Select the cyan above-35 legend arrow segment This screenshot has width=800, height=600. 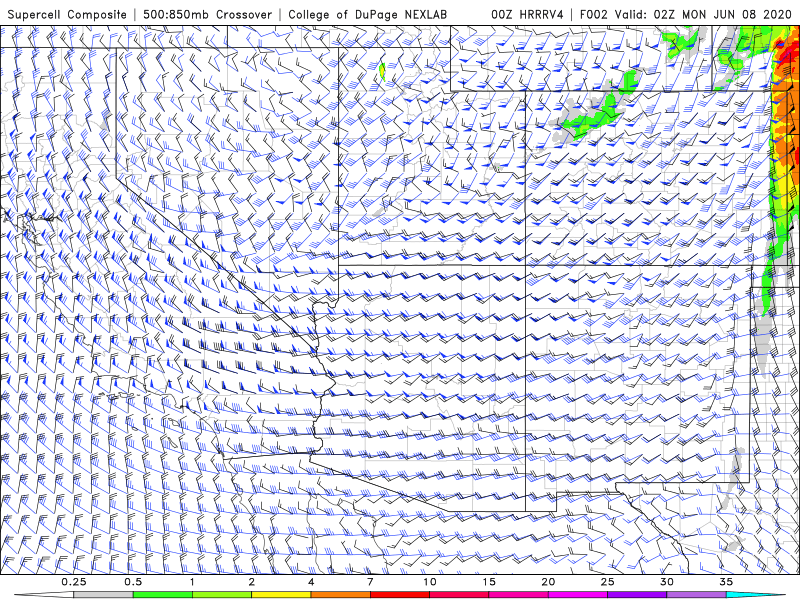coord(755,595)
